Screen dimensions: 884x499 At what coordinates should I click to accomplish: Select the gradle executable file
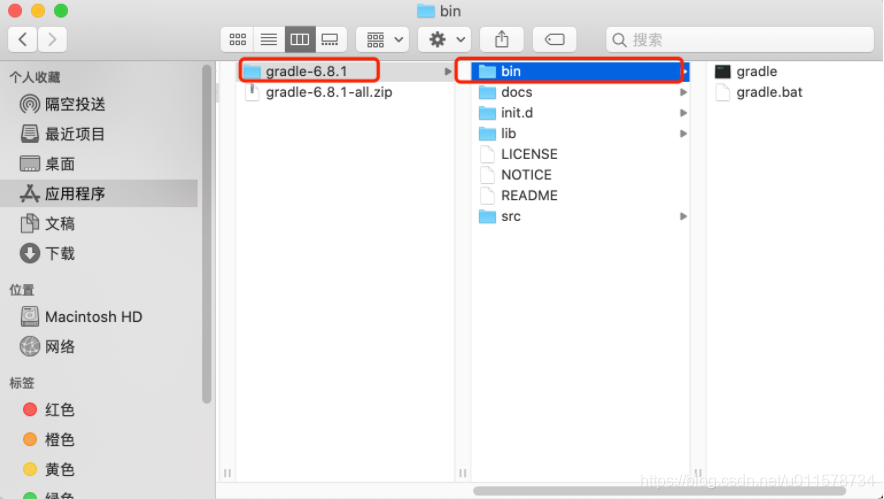point(794,72)
